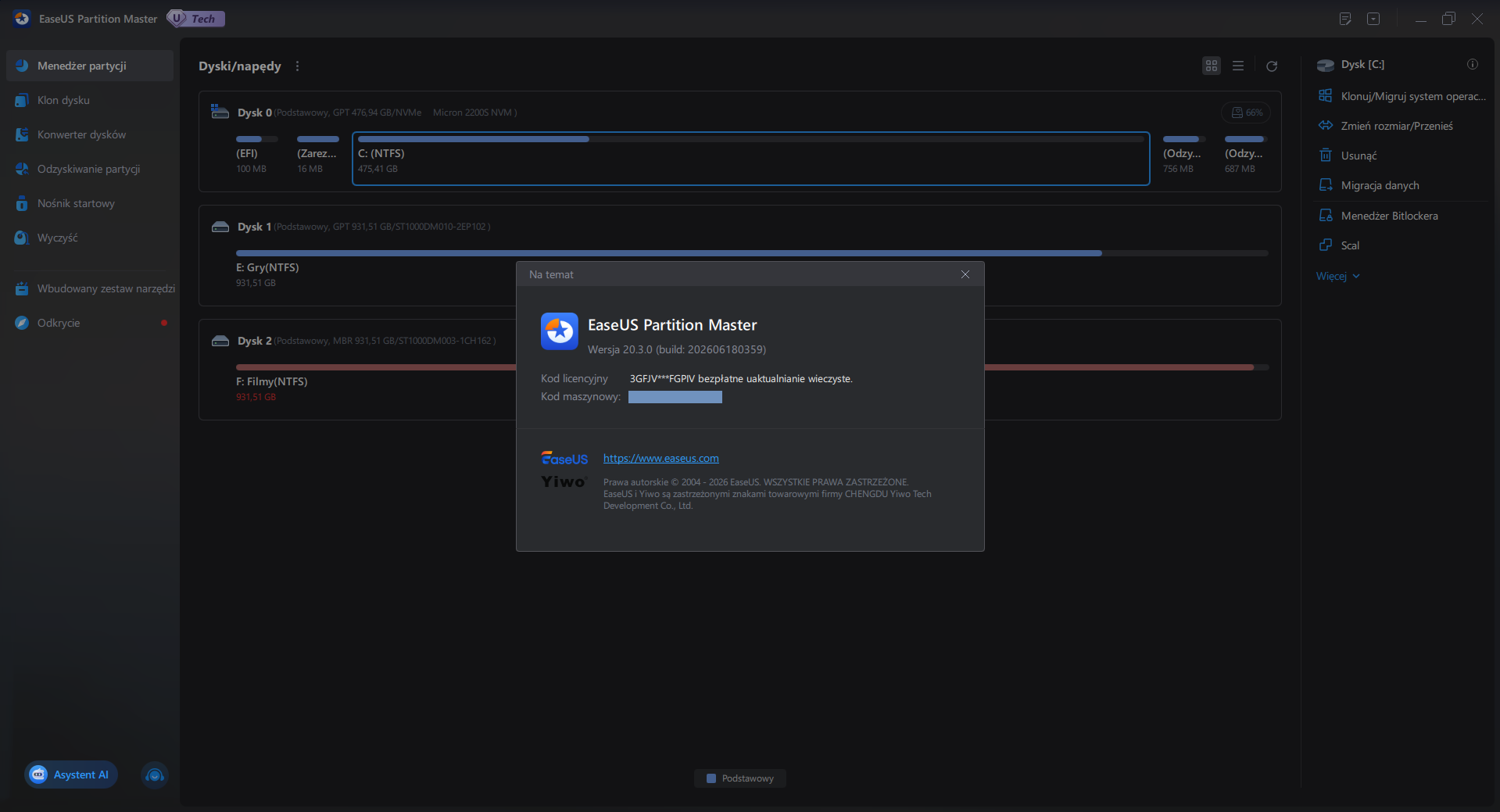The height and width of the screenshot is (812, 1500).
Task: Click the support headset icon beside Asystent AI
Action: 155,774
